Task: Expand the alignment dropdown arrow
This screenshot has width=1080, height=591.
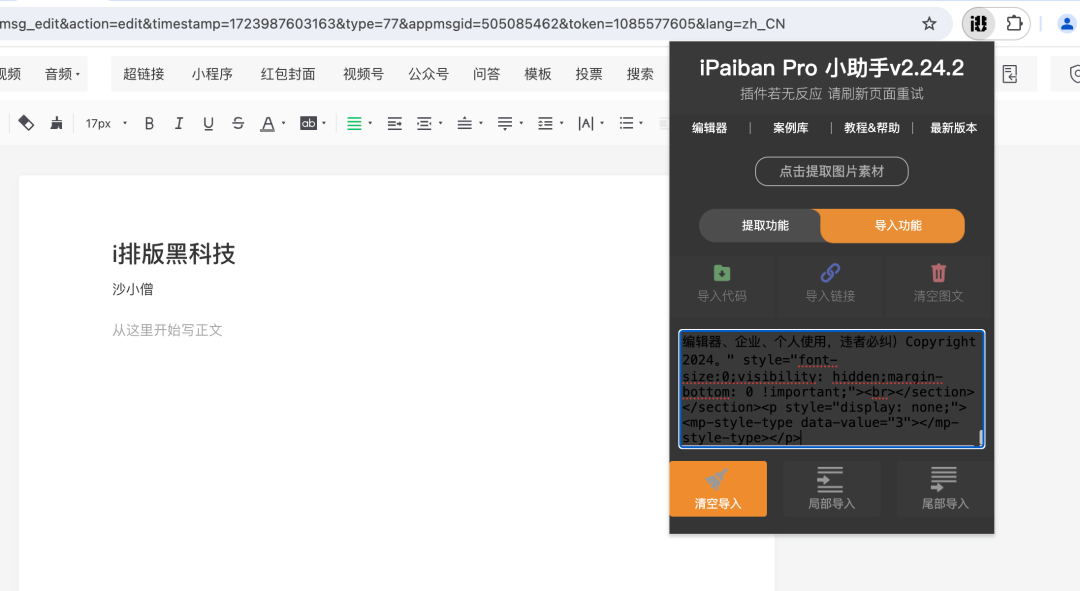Action: click(x=371, y=124)
